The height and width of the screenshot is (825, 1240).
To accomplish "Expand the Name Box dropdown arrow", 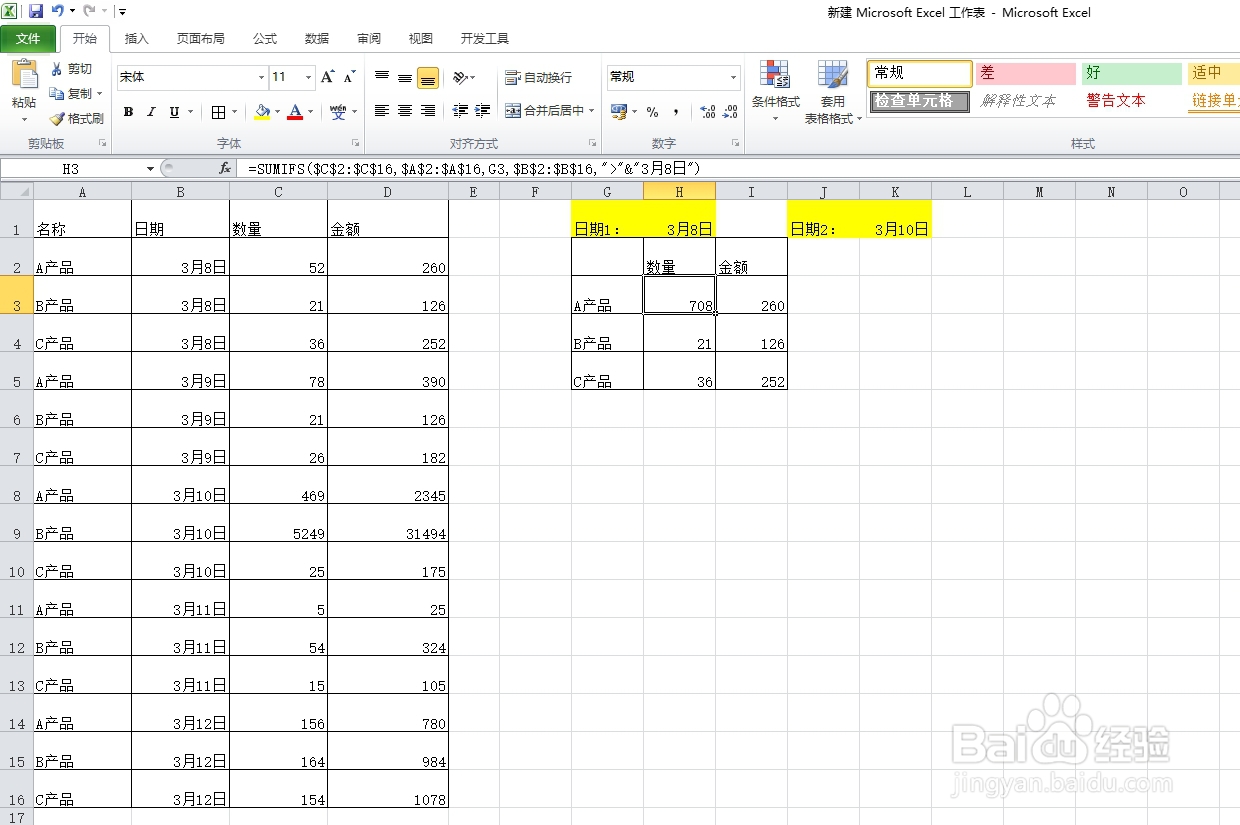I will coord(151,169).
